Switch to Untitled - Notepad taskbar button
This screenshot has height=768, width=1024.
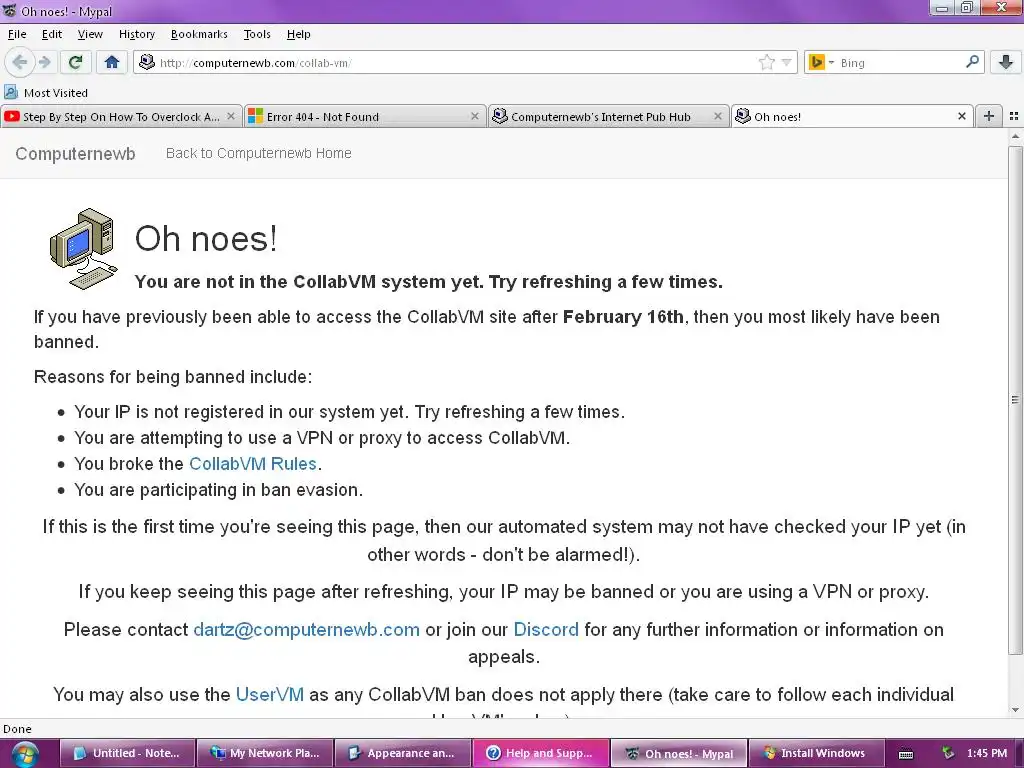(x=128, y=753)
